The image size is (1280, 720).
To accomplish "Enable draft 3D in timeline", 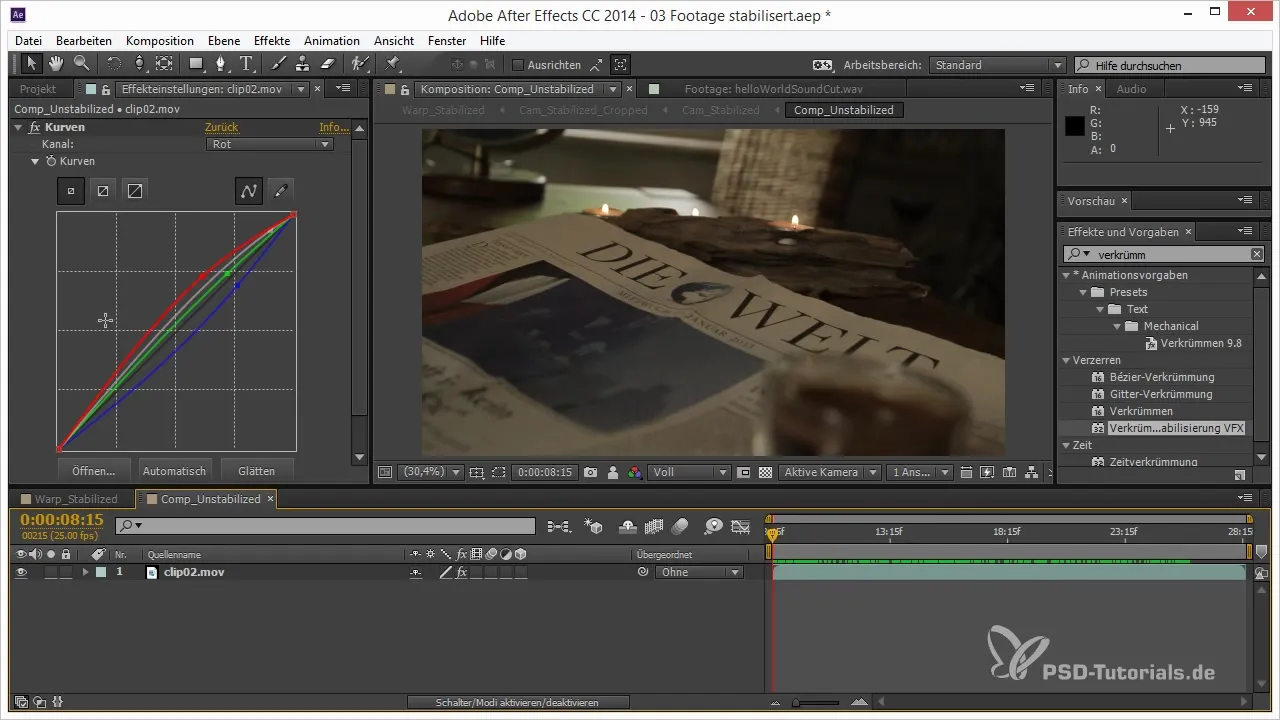I will point(594,525).
